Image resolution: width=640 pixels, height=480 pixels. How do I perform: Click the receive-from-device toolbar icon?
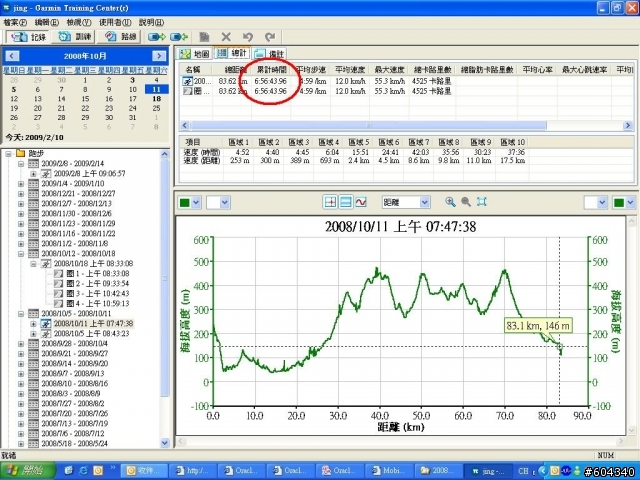point(179,37)
